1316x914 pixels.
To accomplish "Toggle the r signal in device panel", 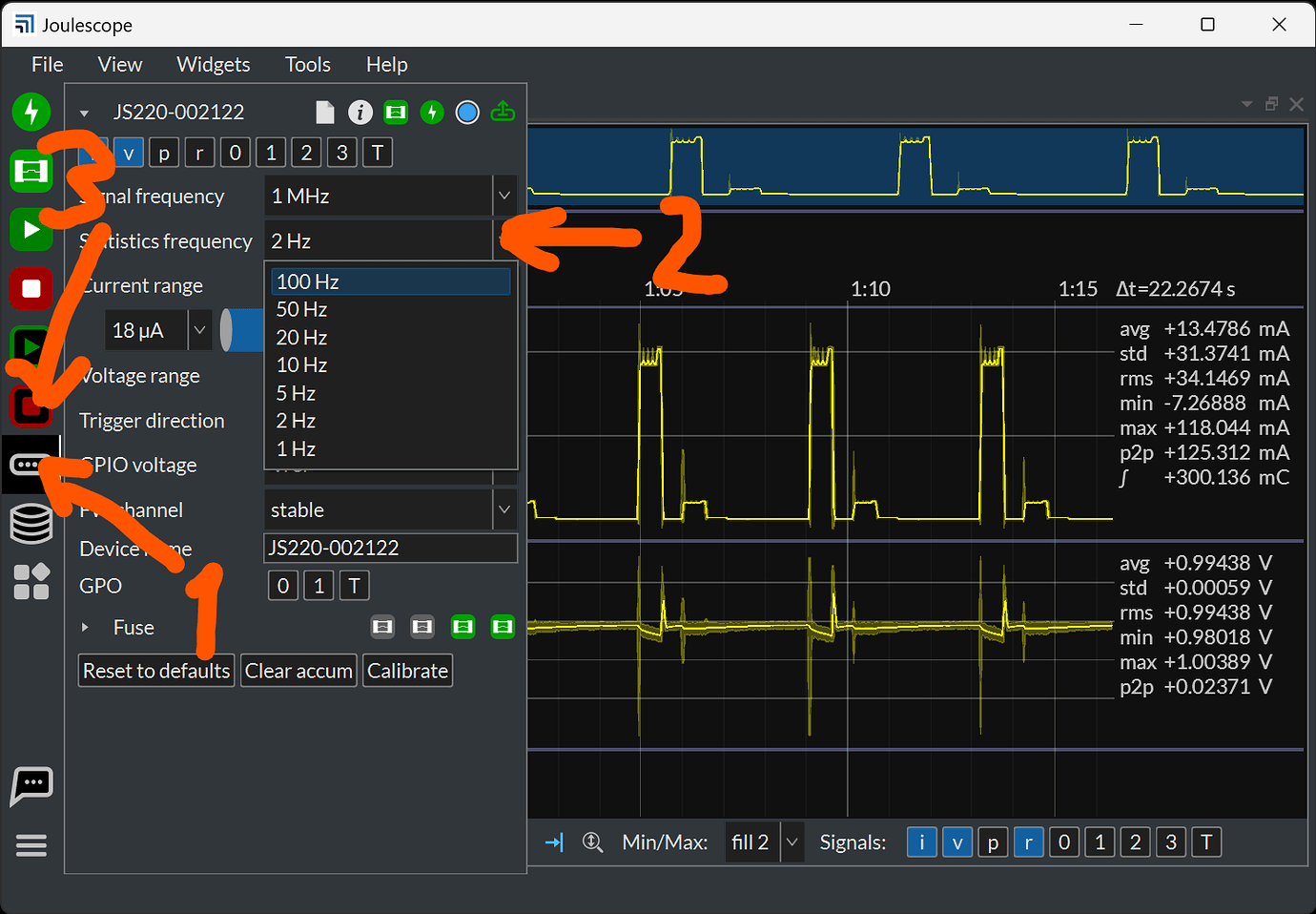I will (199, 153).
